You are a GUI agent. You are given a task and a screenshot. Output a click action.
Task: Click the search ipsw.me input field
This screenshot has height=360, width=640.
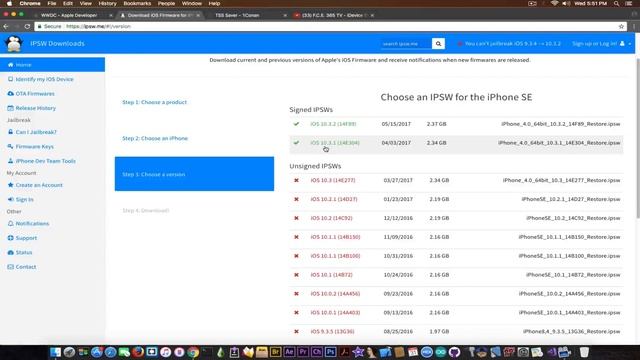406,44
